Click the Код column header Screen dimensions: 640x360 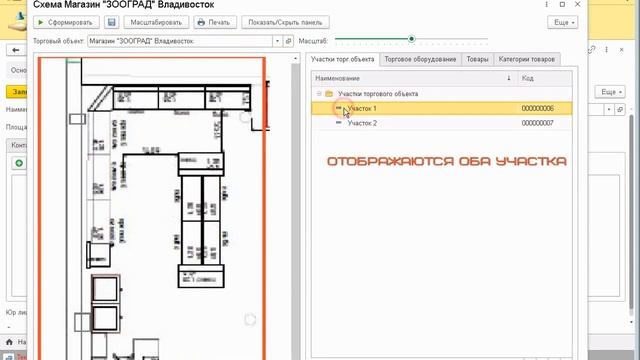pyautogui.click(x=545, y=78)
